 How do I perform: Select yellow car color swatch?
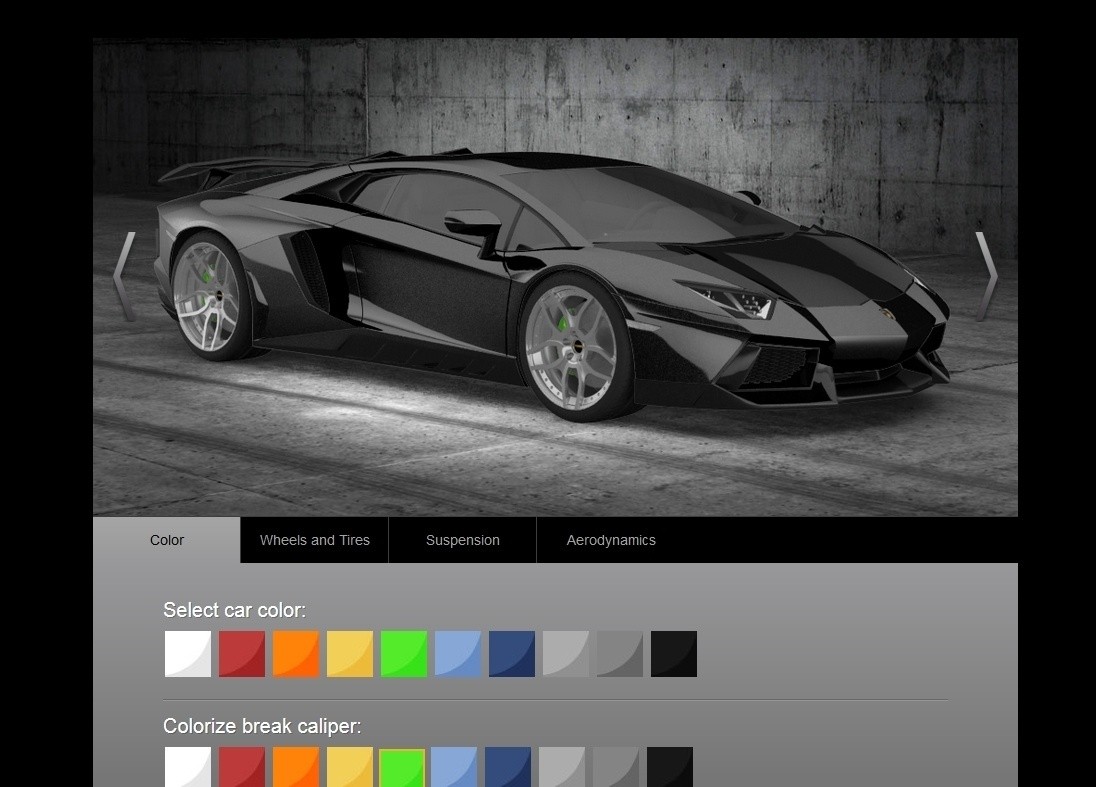tap(349, 654)
